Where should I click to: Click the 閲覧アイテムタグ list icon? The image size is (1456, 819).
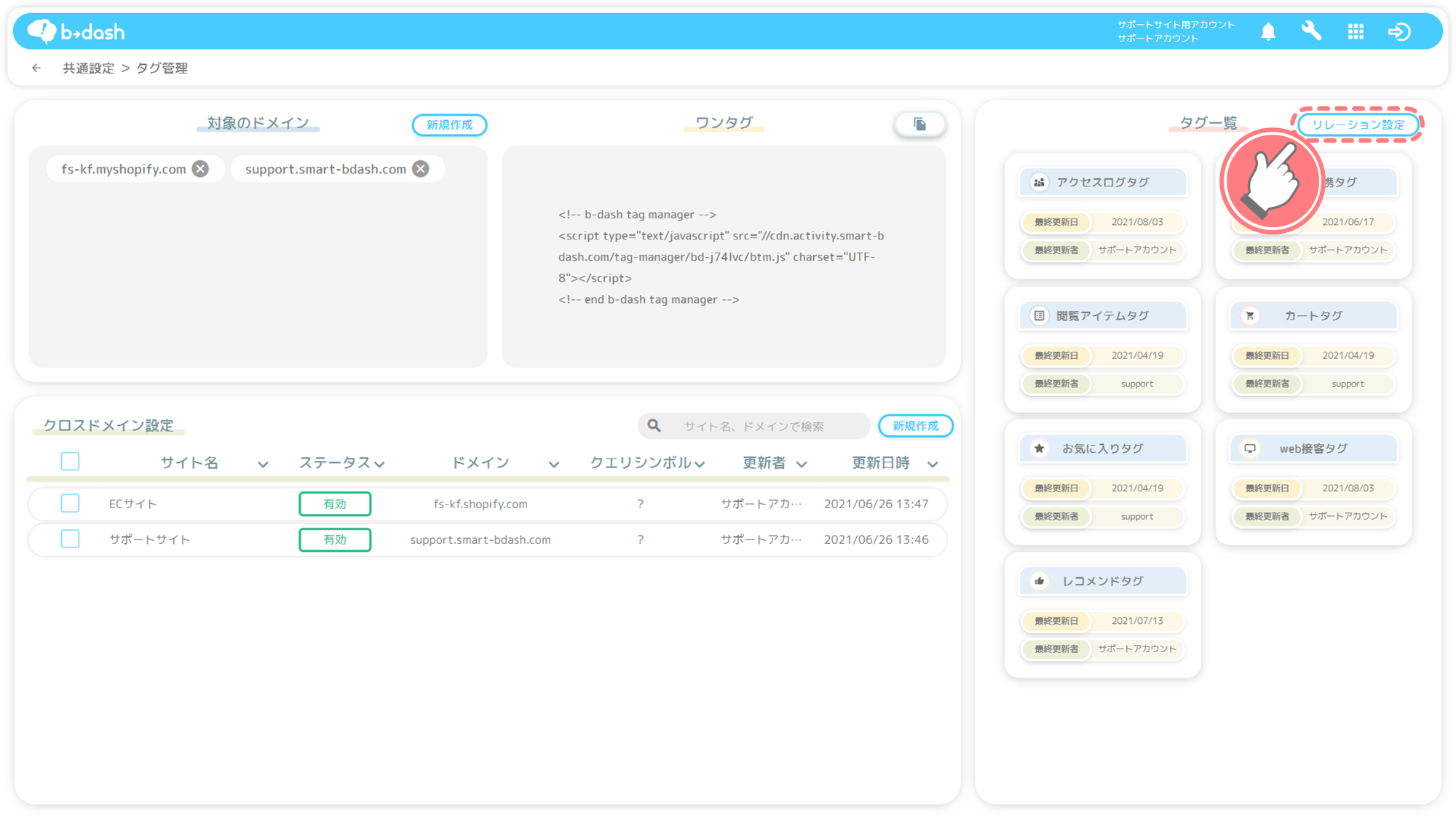(1039, 315)
